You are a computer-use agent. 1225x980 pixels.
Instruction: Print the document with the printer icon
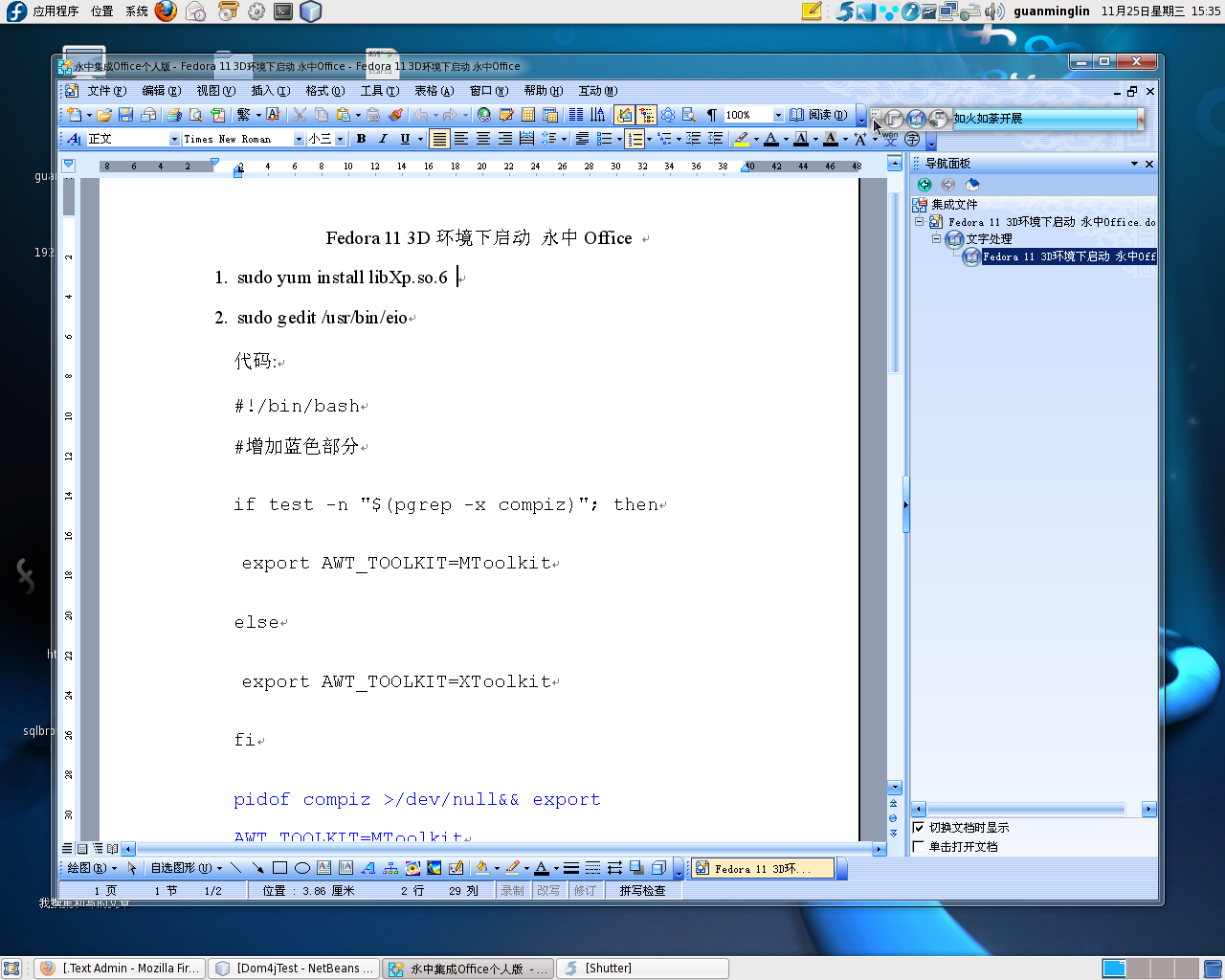tap(173, 115)
